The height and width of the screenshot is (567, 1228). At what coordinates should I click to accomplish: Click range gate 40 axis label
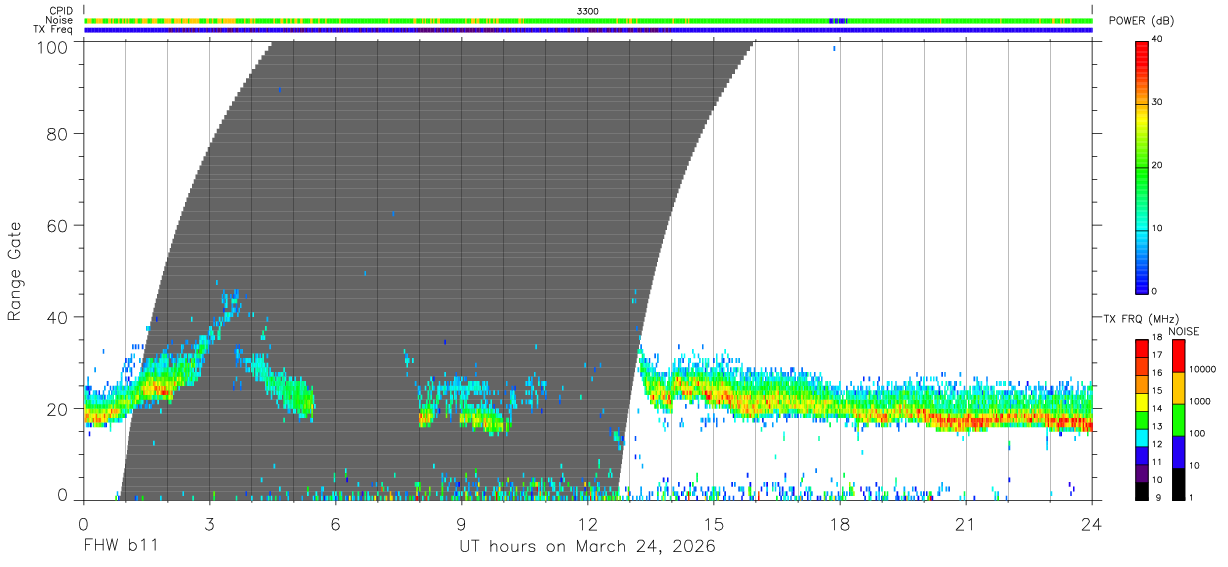coord(59,317)
